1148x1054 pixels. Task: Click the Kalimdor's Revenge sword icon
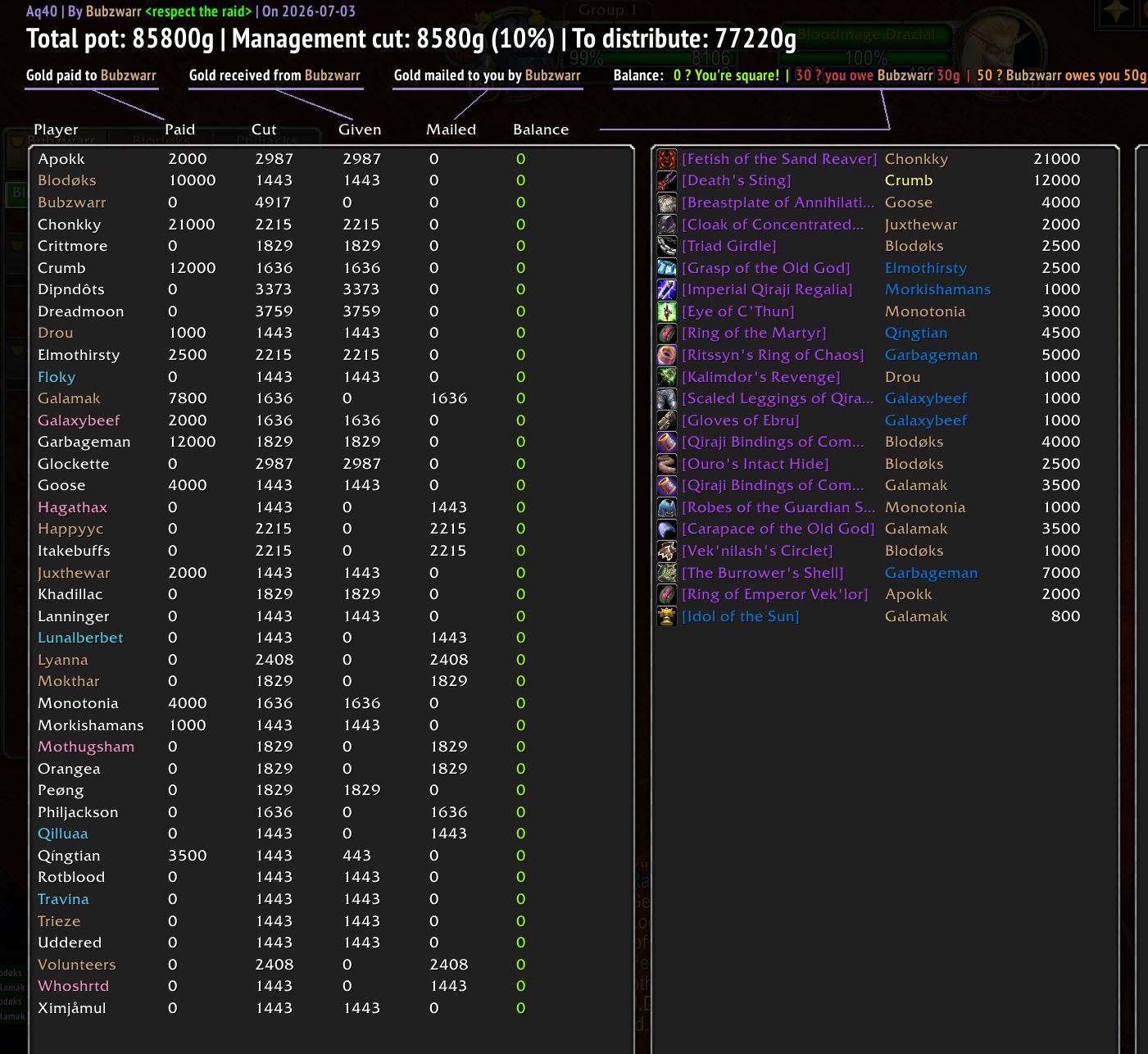667,377
